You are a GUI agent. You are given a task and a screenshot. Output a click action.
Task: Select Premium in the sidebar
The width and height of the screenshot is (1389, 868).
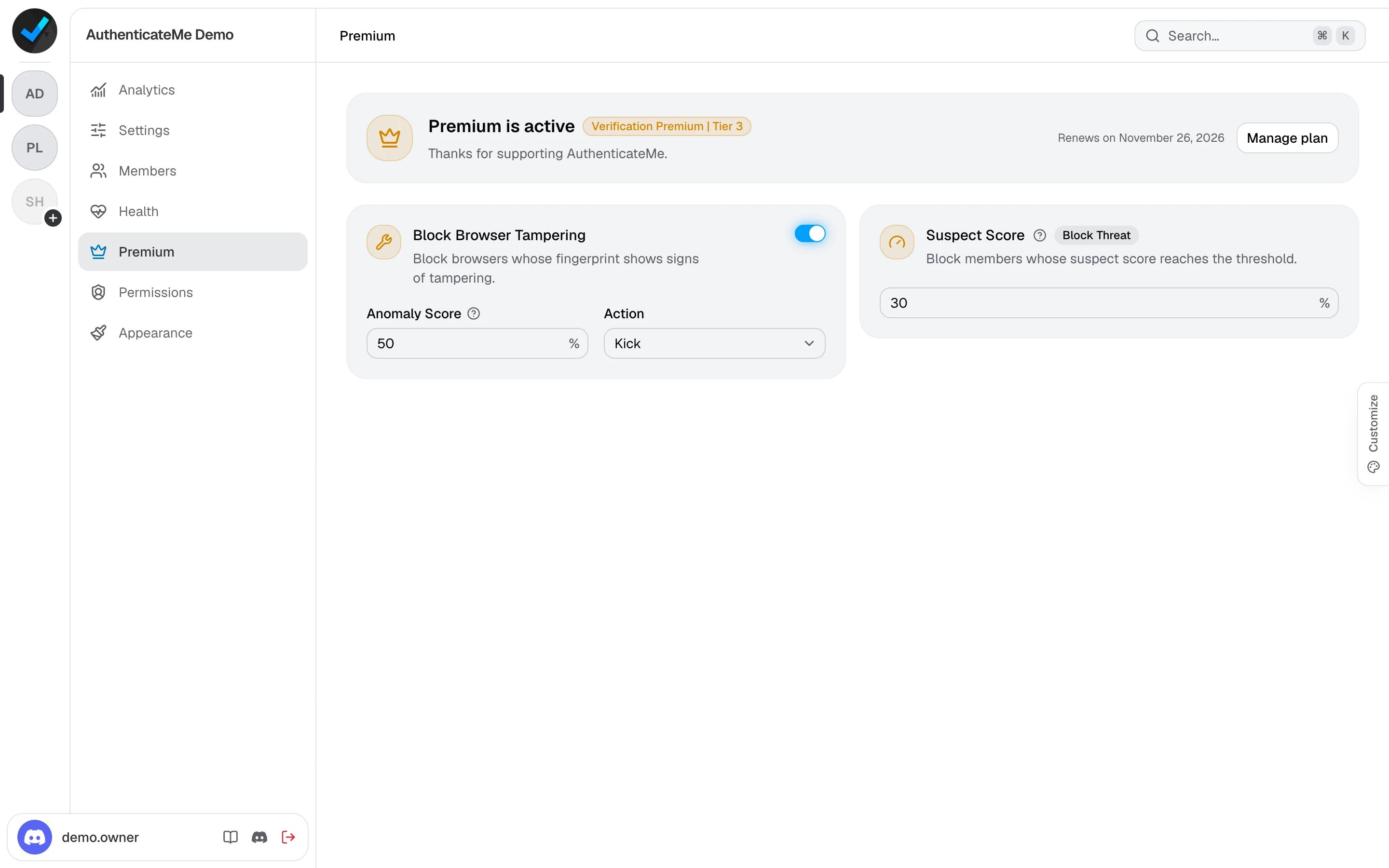[193, 252]
